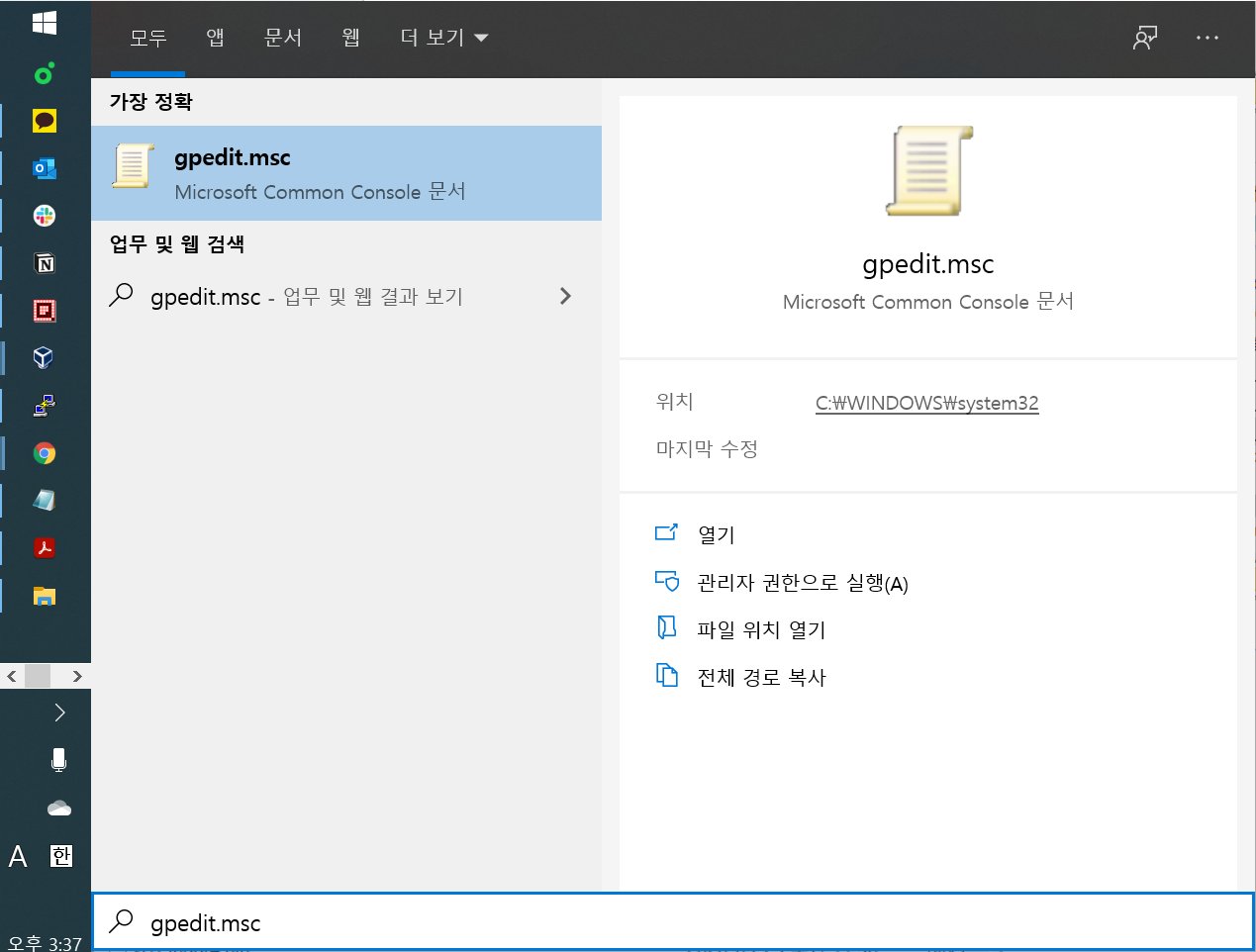
Task: Choose 관리자 권한으로 실행(A)
Action: (x=803, y=582)
